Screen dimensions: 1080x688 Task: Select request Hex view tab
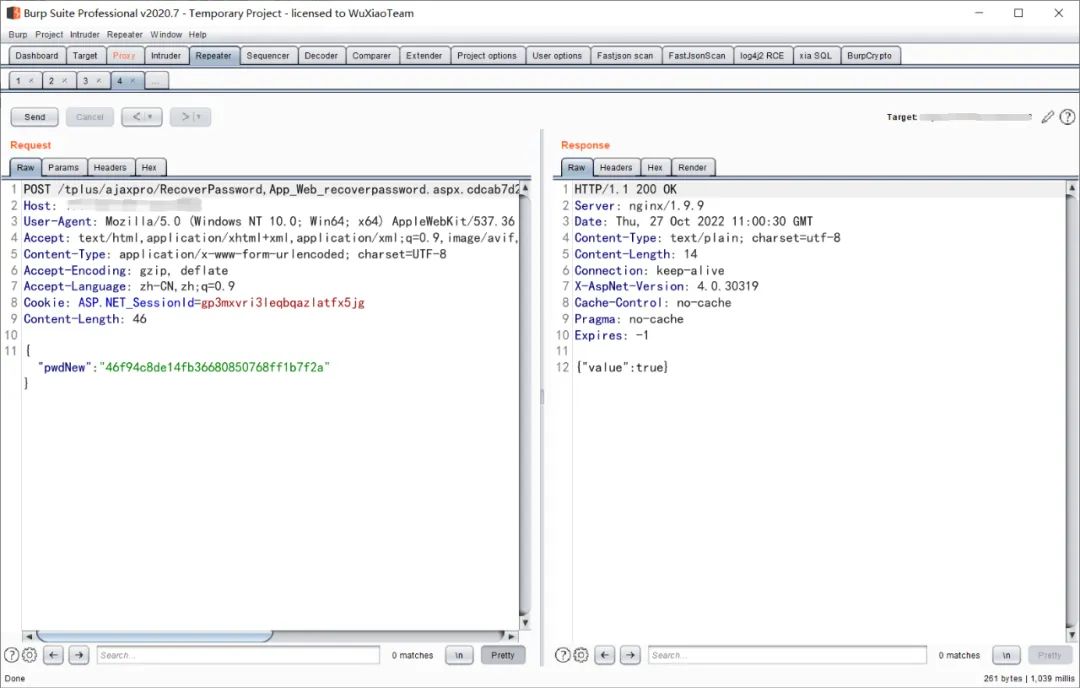149,167
